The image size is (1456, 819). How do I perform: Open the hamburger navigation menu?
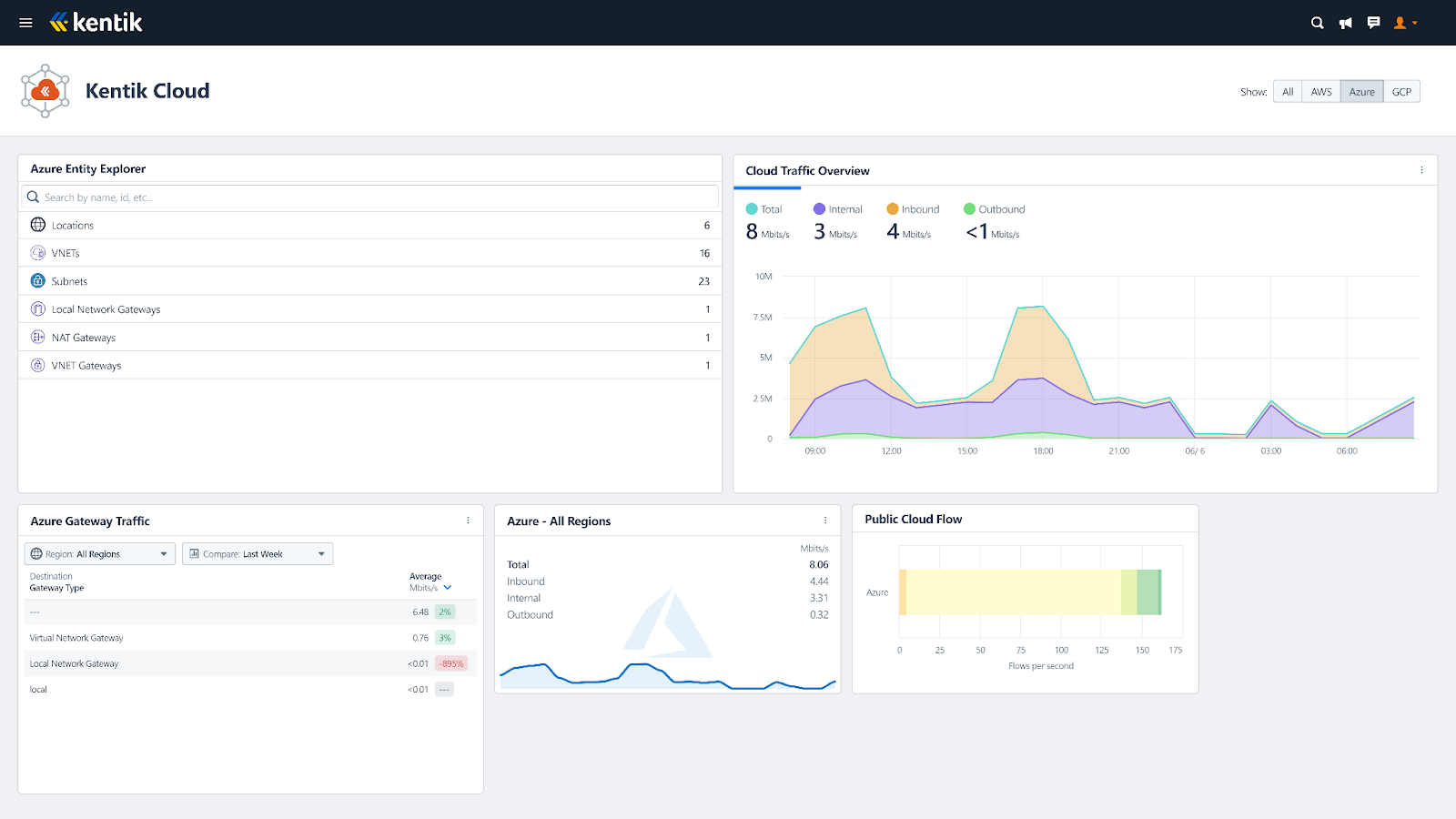coord(25,23)
